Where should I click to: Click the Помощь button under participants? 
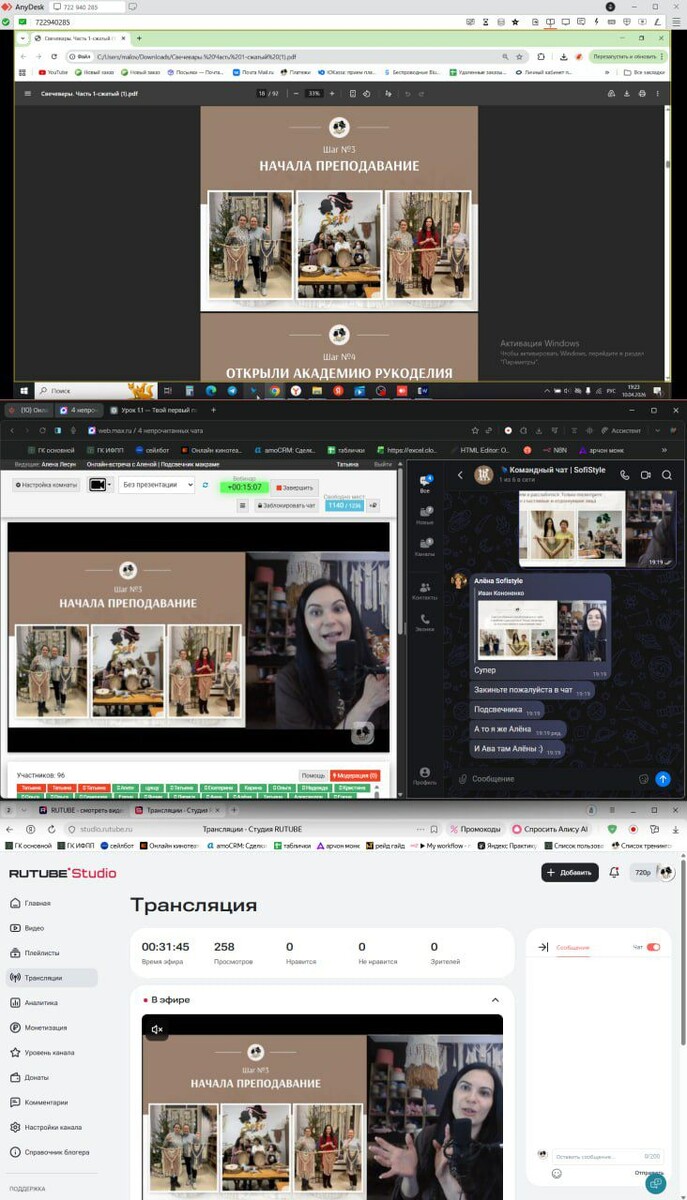coord(312,775)
